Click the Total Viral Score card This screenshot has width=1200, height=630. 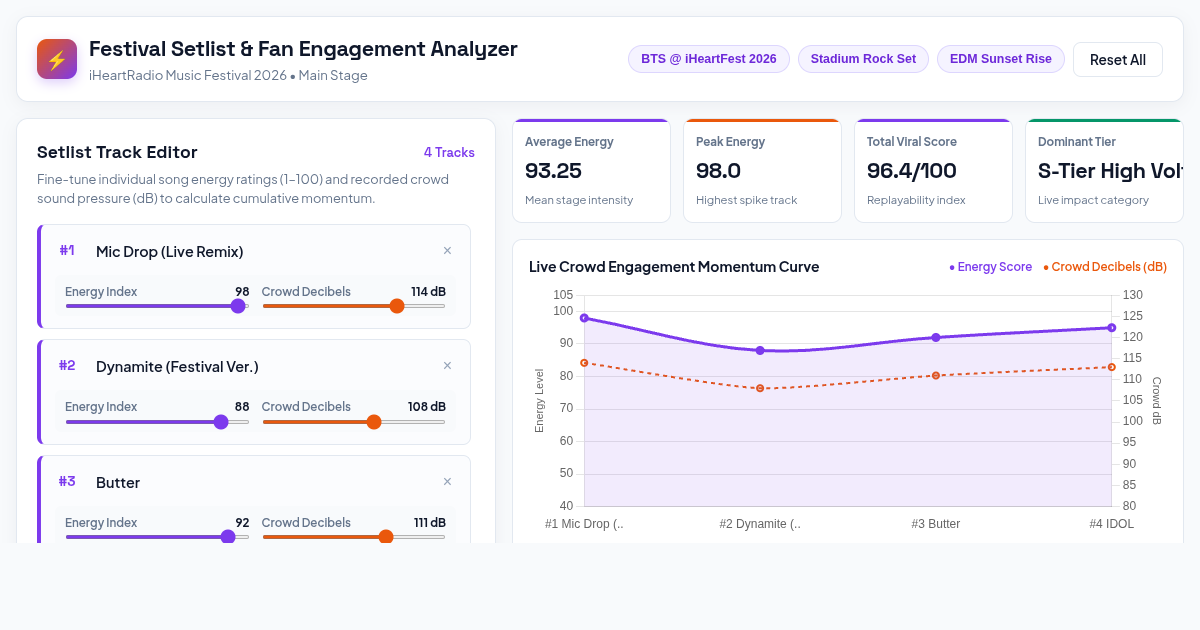934,171
